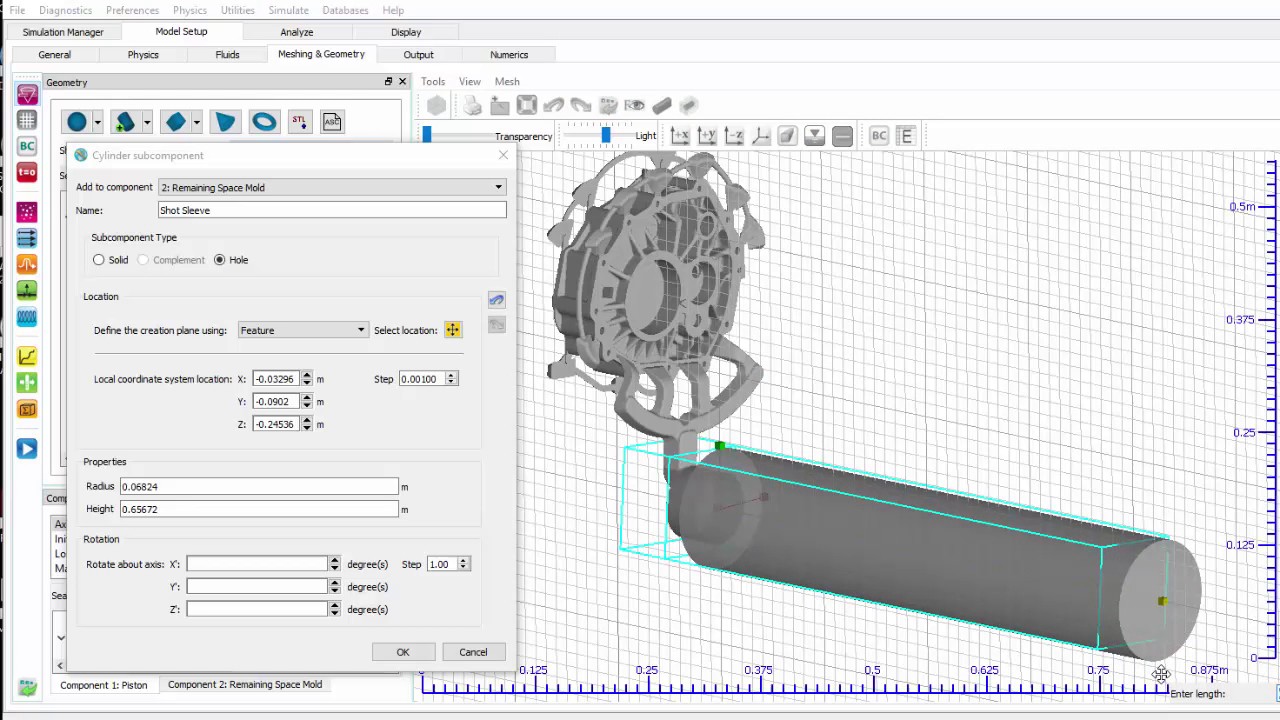
Task: Import an STL geometry file
Action: [x=299, y=122]
